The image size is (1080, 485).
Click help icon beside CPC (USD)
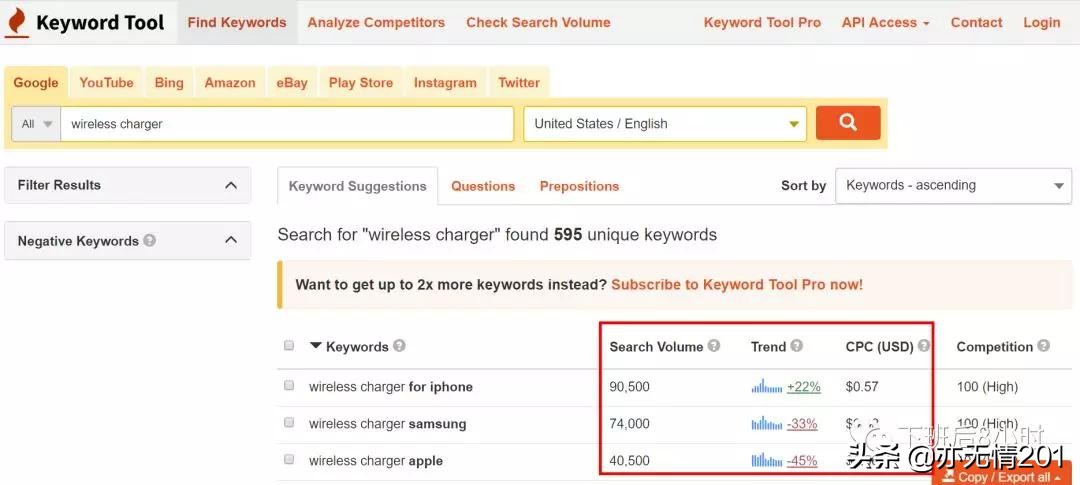(x=924, y=346)
